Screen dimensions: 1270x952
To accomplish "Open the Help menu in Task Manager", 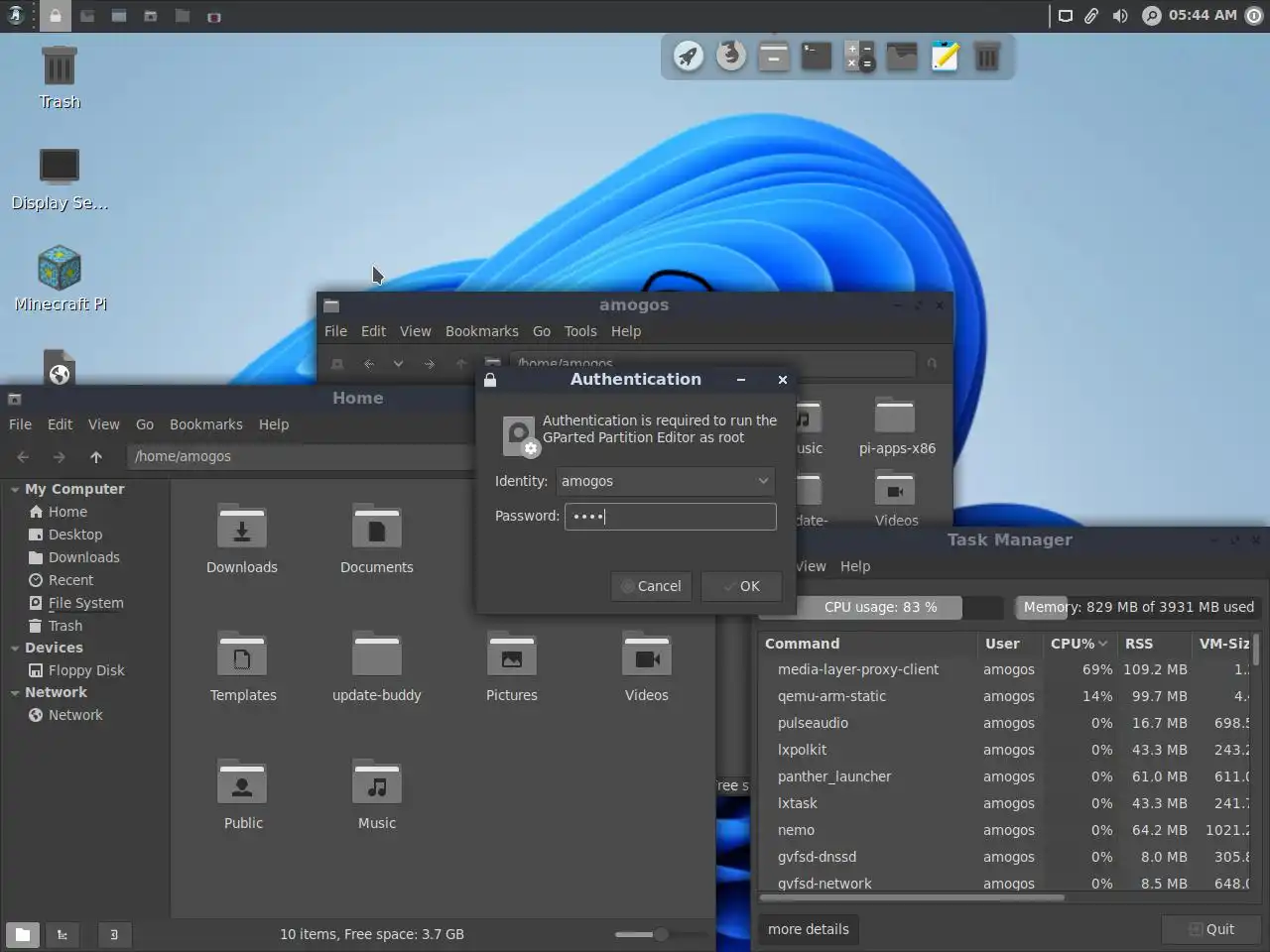I will tap(855, 566).
